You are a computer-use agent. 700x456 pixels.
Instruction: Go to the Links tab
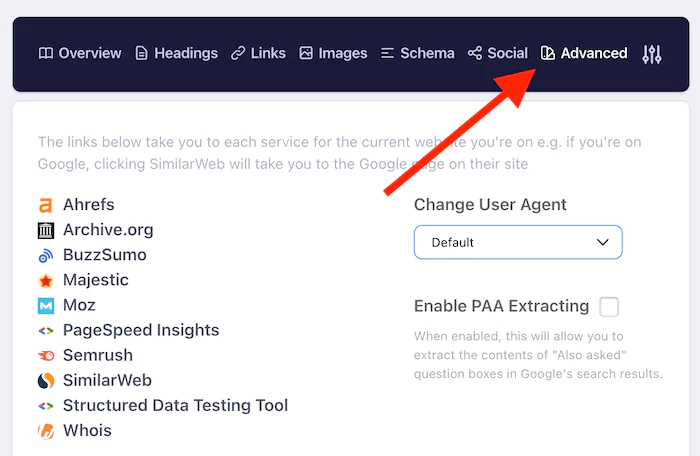(258, 54)
